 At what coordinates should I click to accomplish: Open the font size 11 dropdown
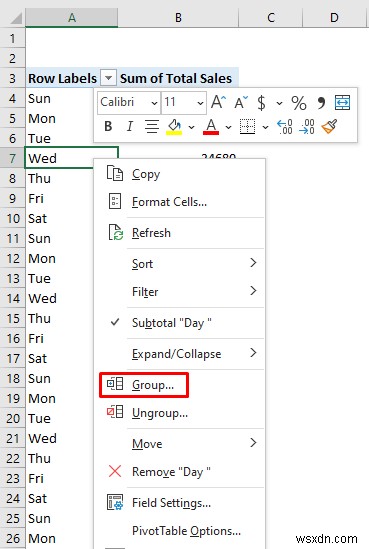point(200,103)
